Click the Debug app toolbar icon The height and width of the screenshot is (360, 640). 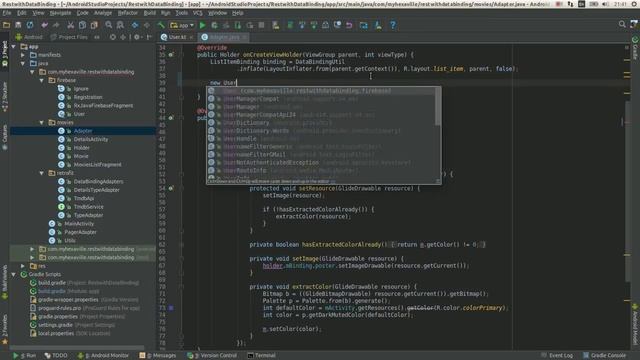214,25
